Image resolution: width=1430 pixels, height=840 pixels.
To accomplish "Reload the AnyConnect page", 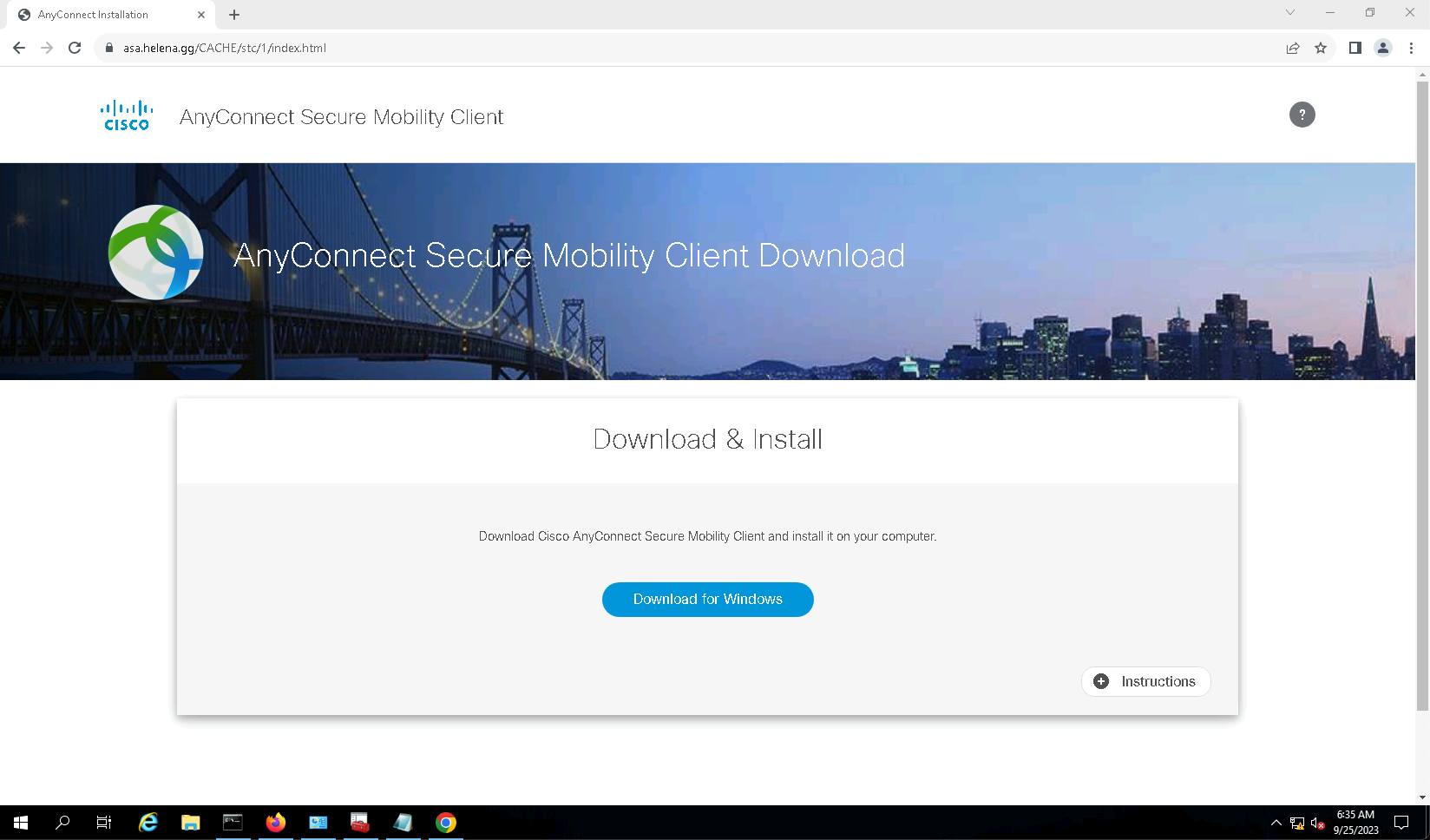I will tap(75, 48).
